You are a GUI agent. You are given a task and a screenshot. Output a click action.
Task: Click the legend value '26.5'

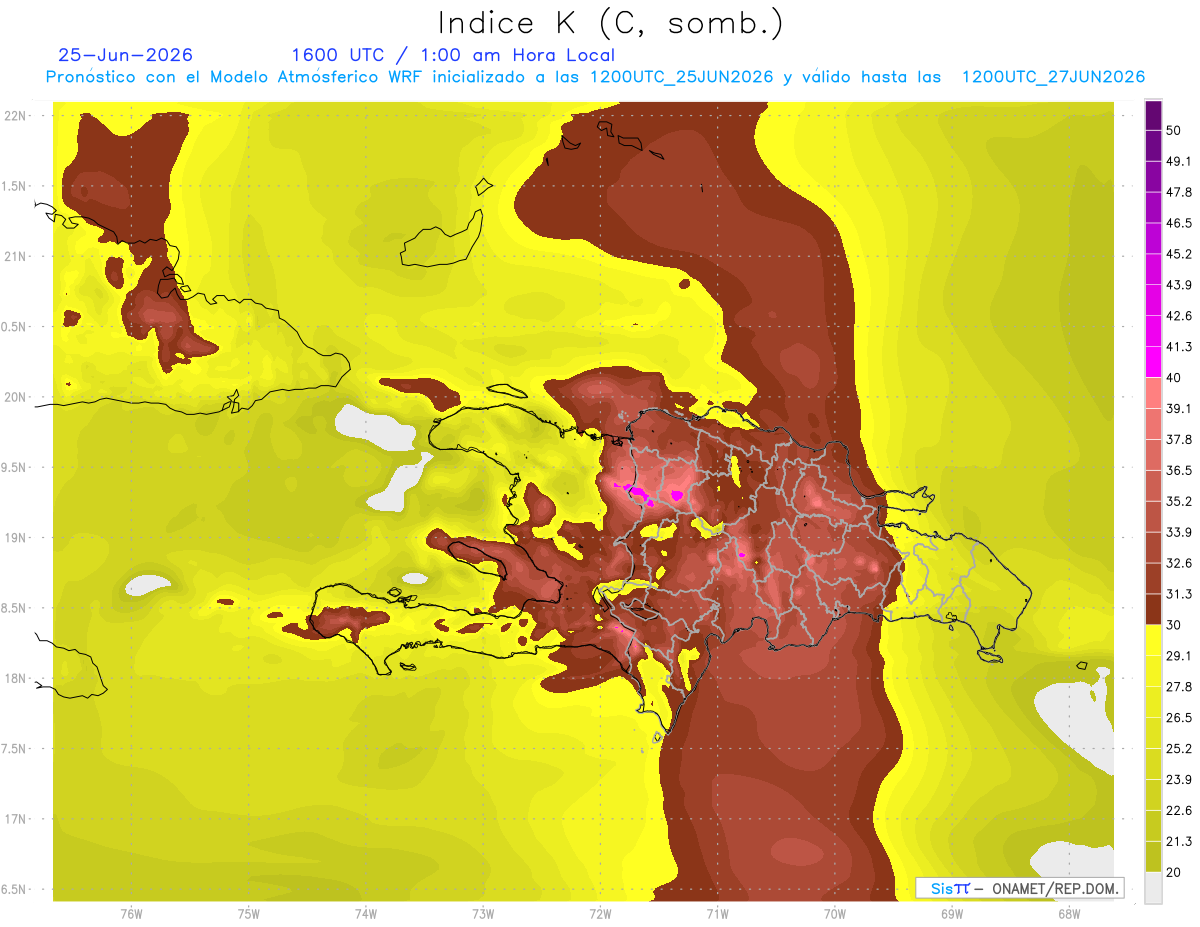point(1178,717)
